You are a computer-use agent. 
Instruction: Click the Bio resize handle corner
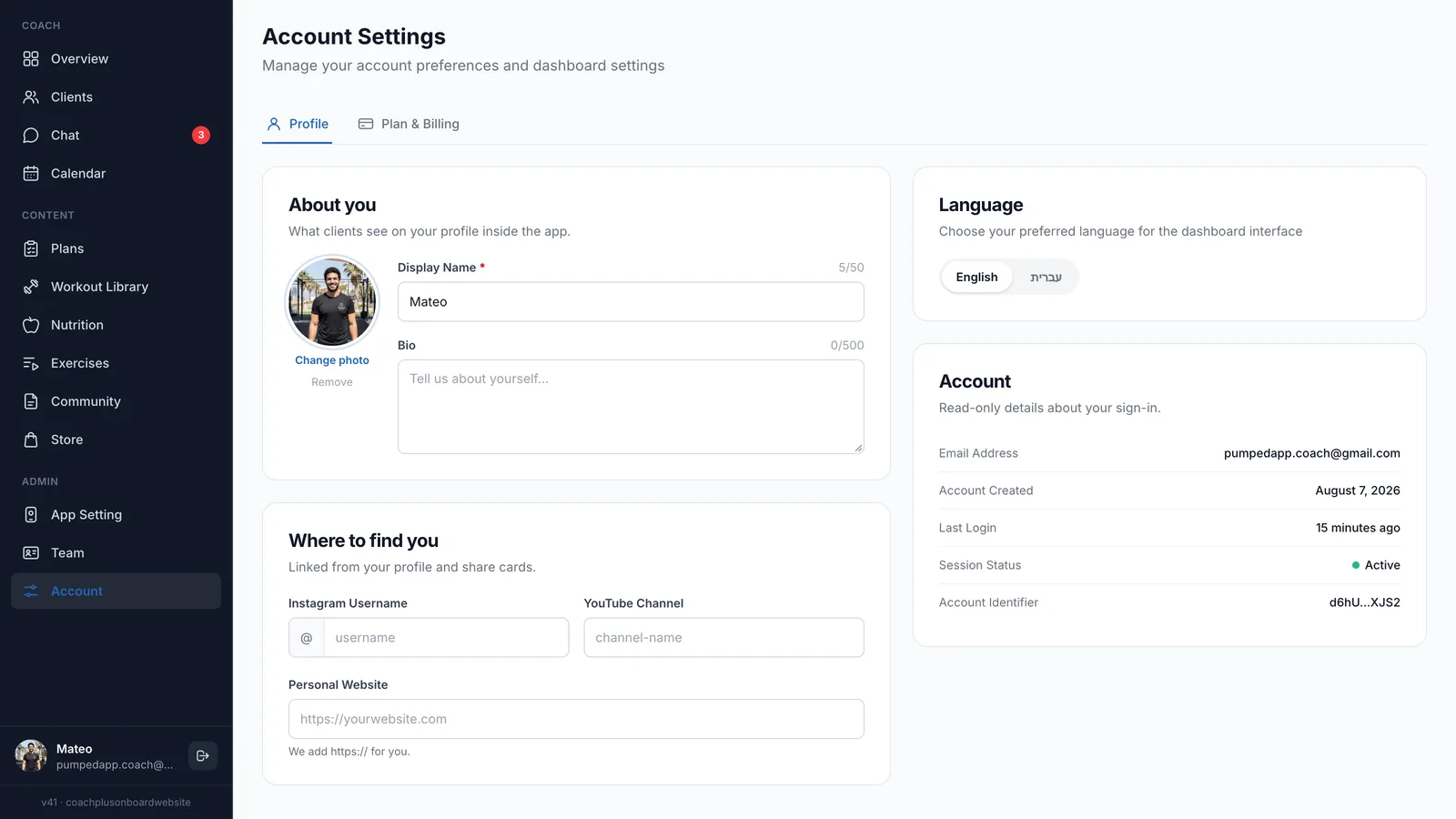click(x=858, y=448)
